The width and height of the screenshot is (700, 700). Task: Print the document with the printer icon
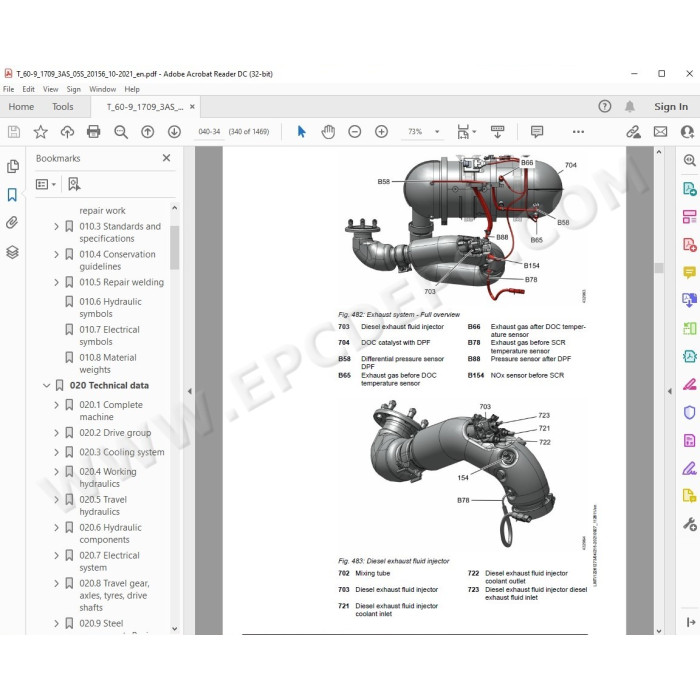click(x=94, y=132)
